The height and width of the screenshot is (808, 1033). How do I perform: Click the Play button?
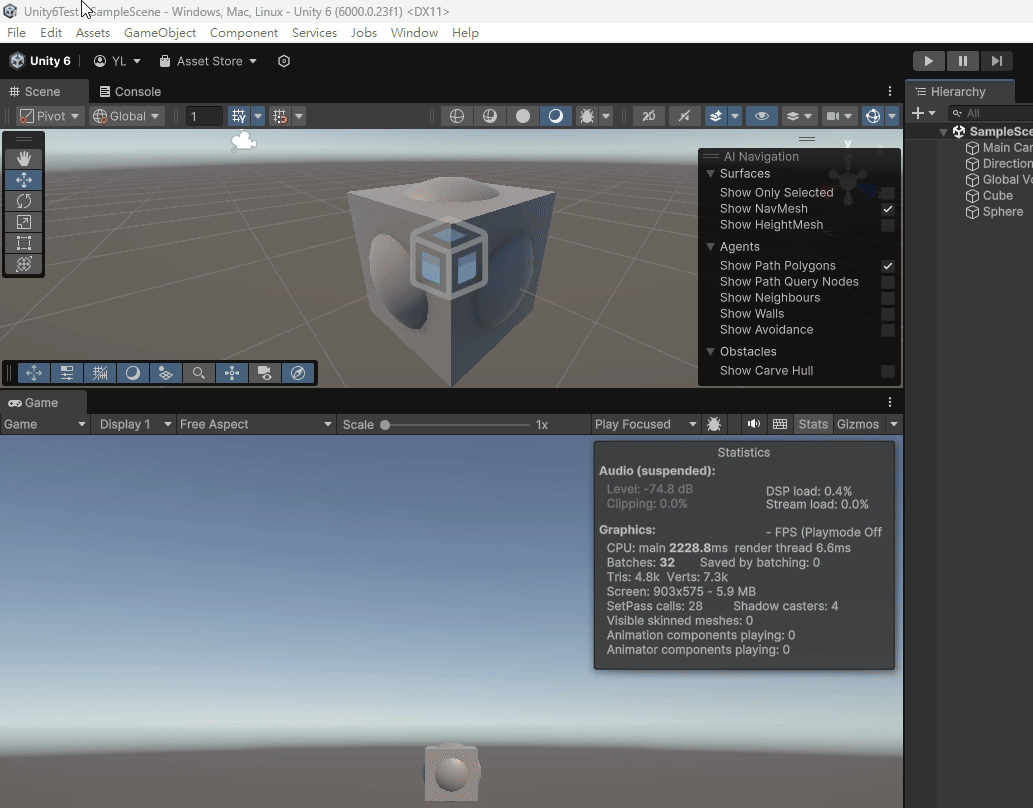tap(928, 61)
